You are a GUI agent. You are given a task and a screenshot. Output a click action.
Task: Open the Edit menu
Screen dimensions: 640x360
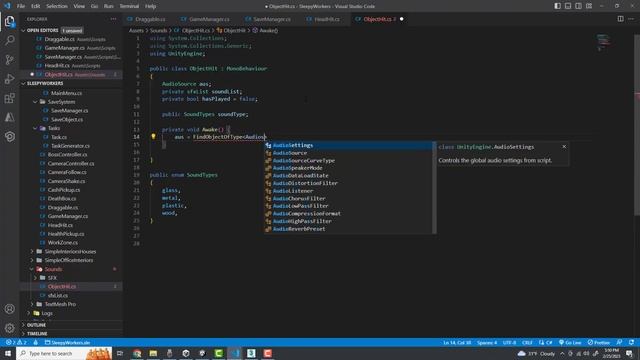click(36, 6)
